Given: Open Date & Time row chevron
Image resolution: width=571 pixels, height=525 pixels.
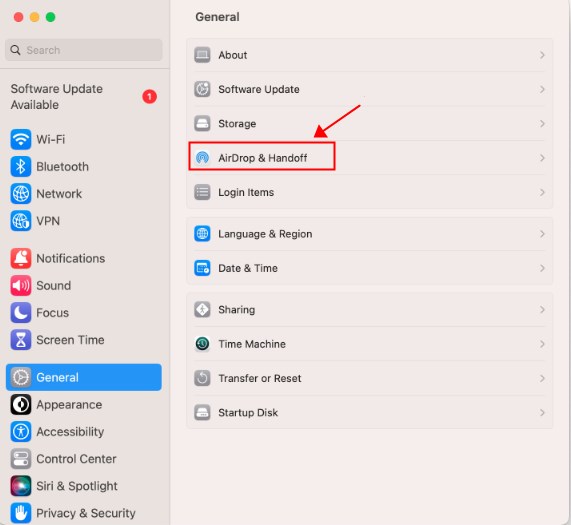Looking at the screenshot, I should [542, 268].
